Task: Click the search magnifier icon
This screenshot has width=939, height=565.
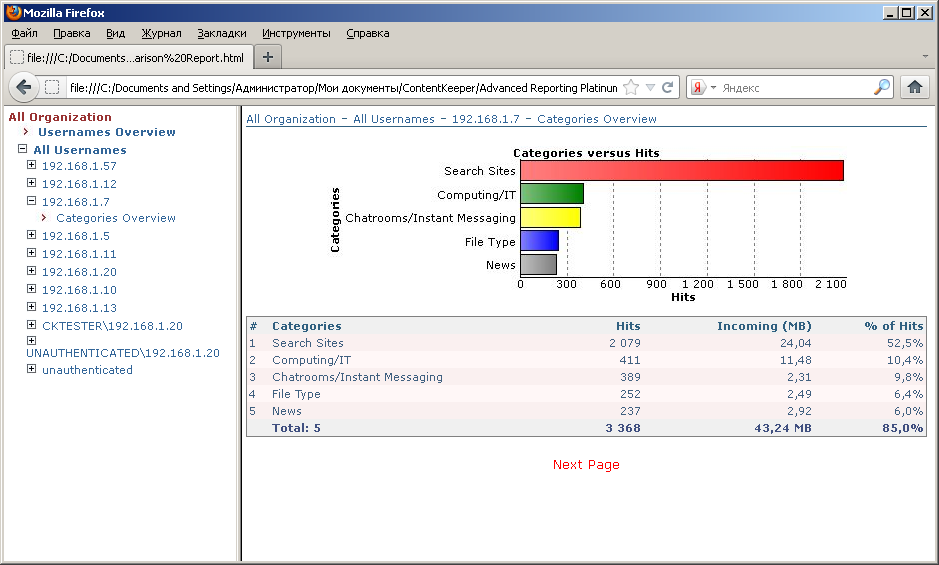Action: coord(881,88)
